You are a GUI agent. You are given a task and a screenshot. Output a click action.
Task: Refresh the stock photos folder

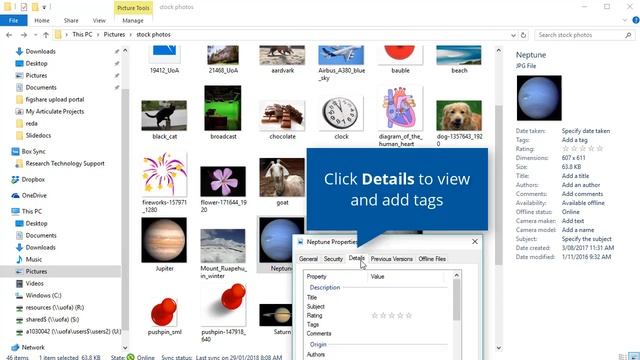(523, 35)
